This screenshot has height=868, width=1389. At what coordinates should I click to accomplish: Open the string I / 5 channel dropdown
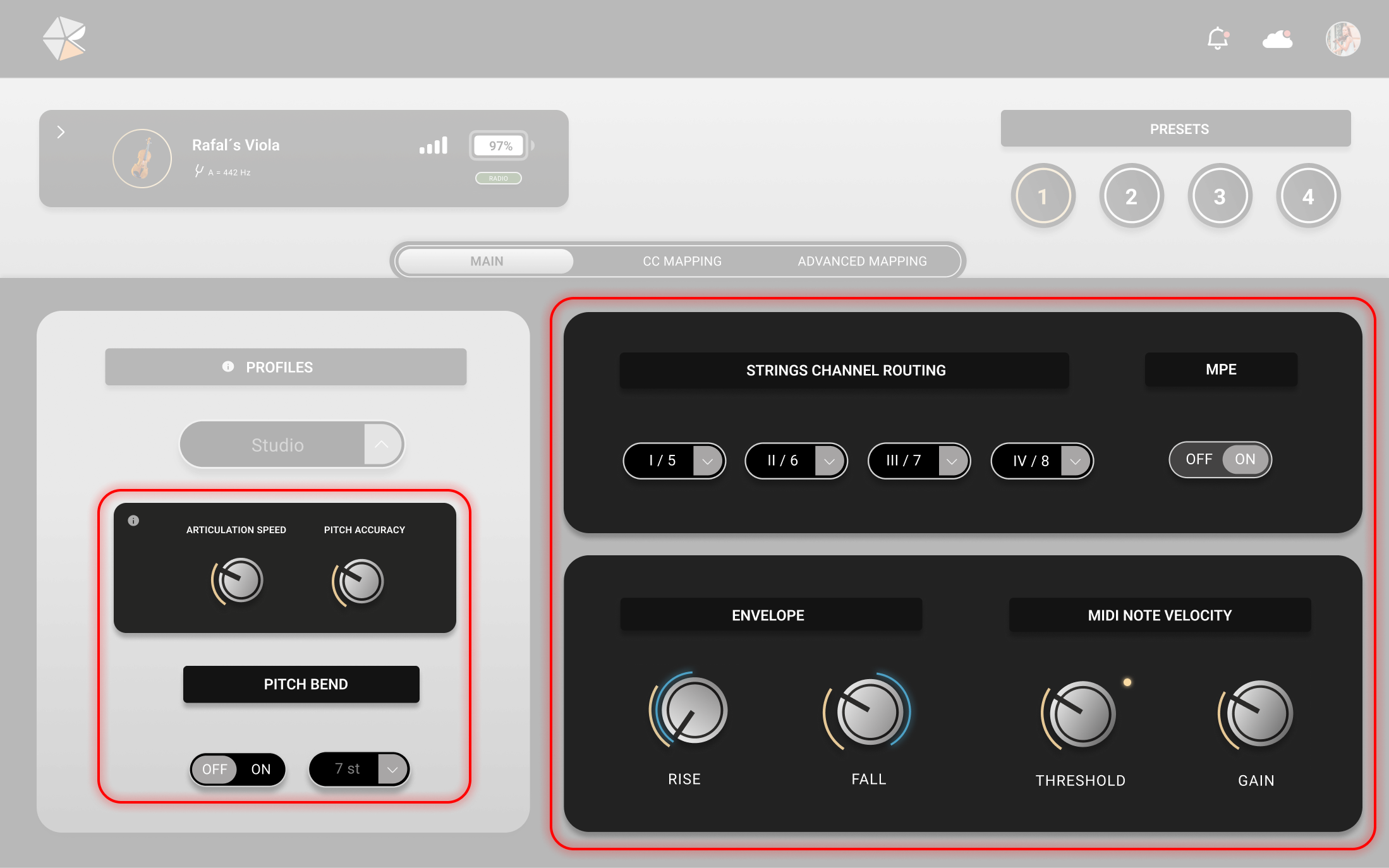pos(707,461)
